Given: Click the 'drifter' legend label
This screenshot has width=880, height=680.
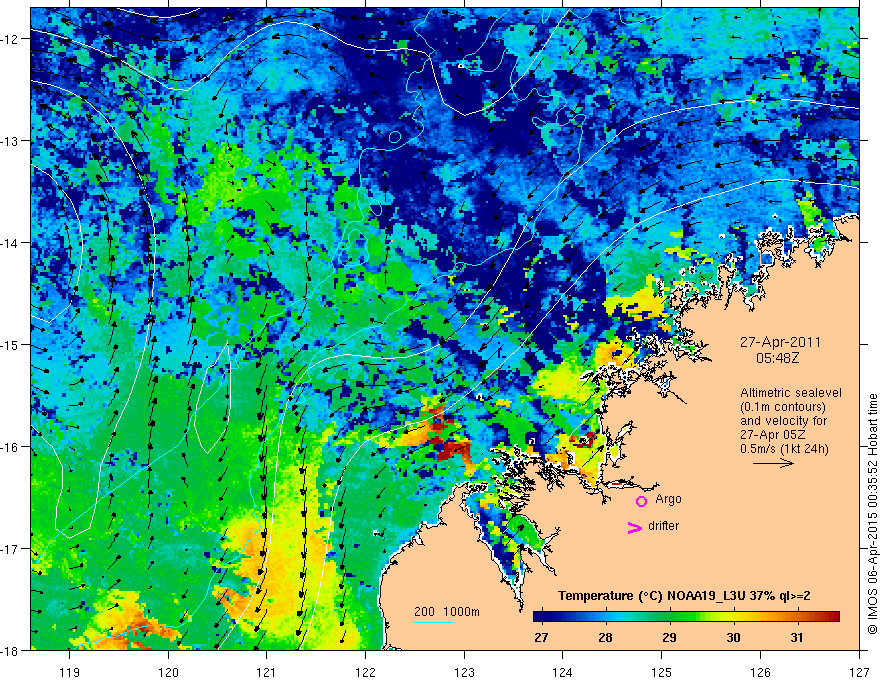Looking at the screenshot, I should (663, 526).
